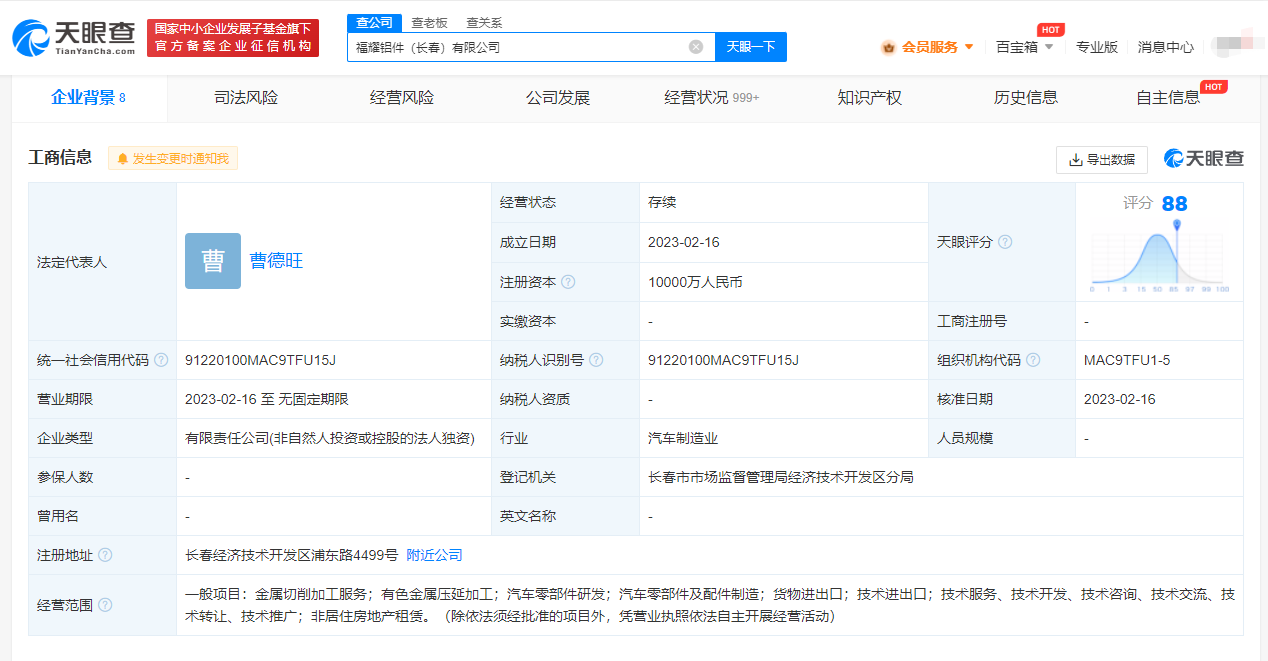Viewport: 1268px width, 661px height.
Task: Select the address 长春经济技术开发区浦东路4499号
Action: click(x=291, y=555)
